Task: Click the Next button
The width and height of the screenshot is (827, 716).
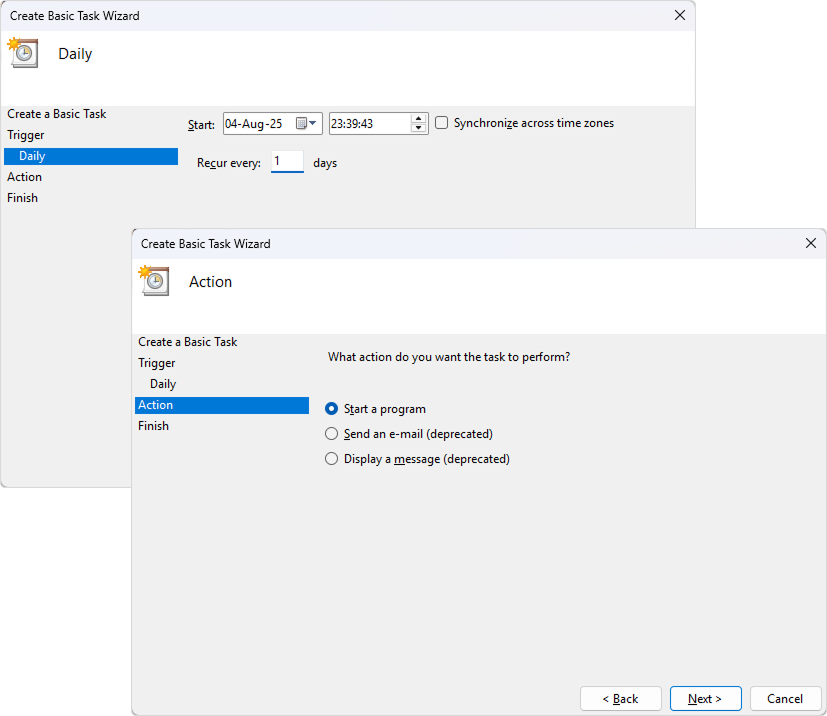Action: (x=705, y=698)
